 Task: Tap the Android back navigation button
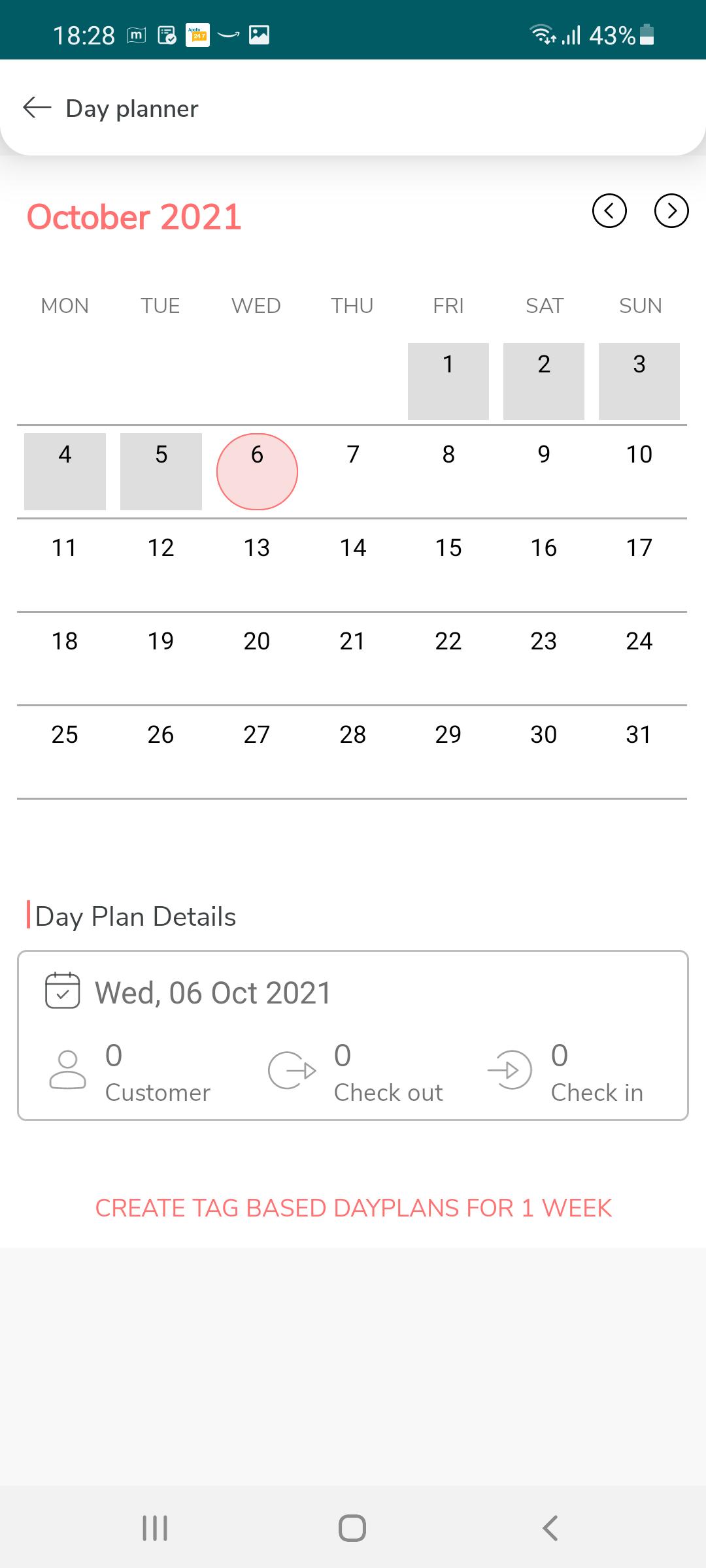tap(550, 1528)
